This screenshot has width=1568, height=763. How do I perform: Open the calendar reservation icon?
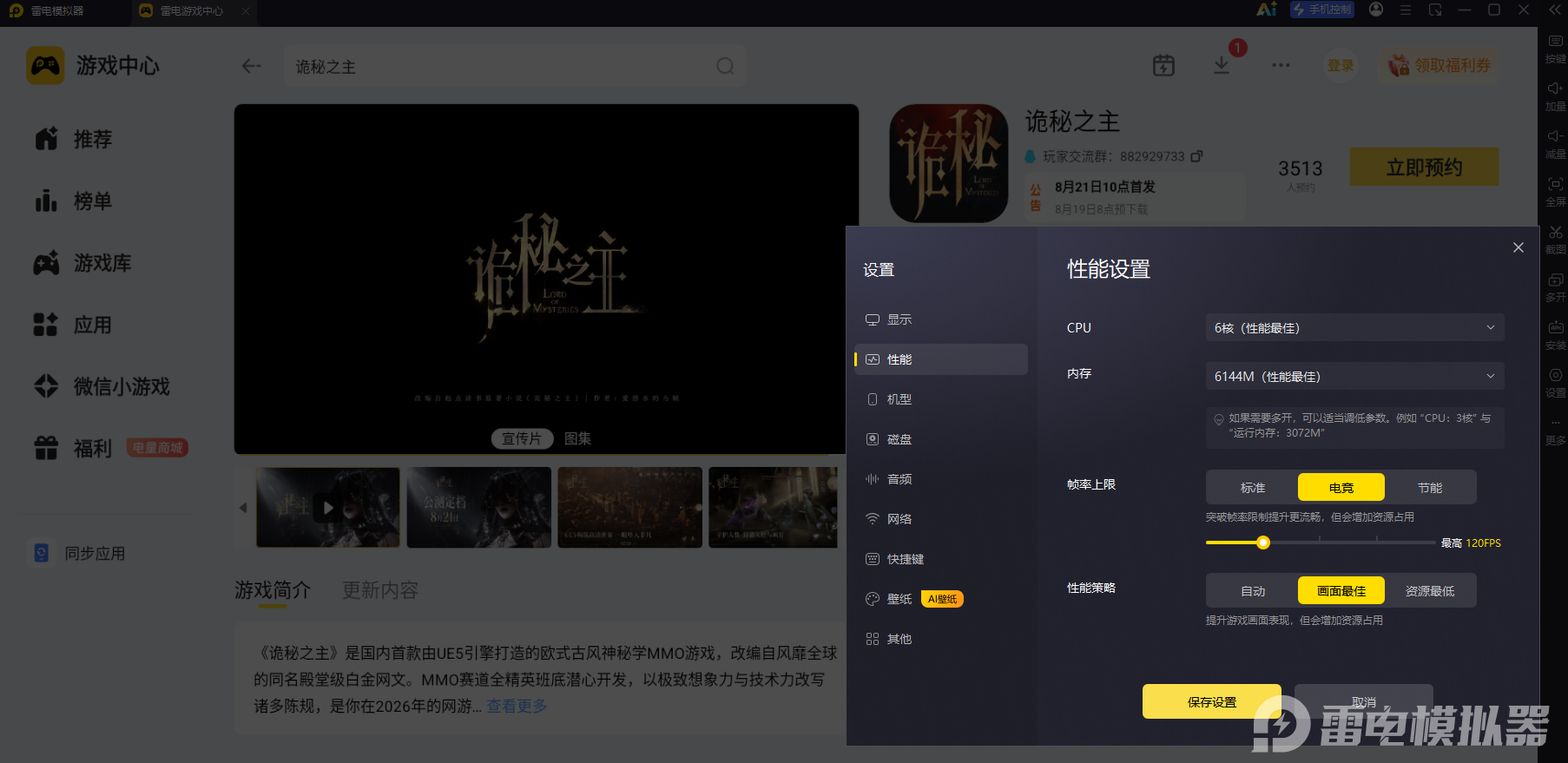(1163, 65)
